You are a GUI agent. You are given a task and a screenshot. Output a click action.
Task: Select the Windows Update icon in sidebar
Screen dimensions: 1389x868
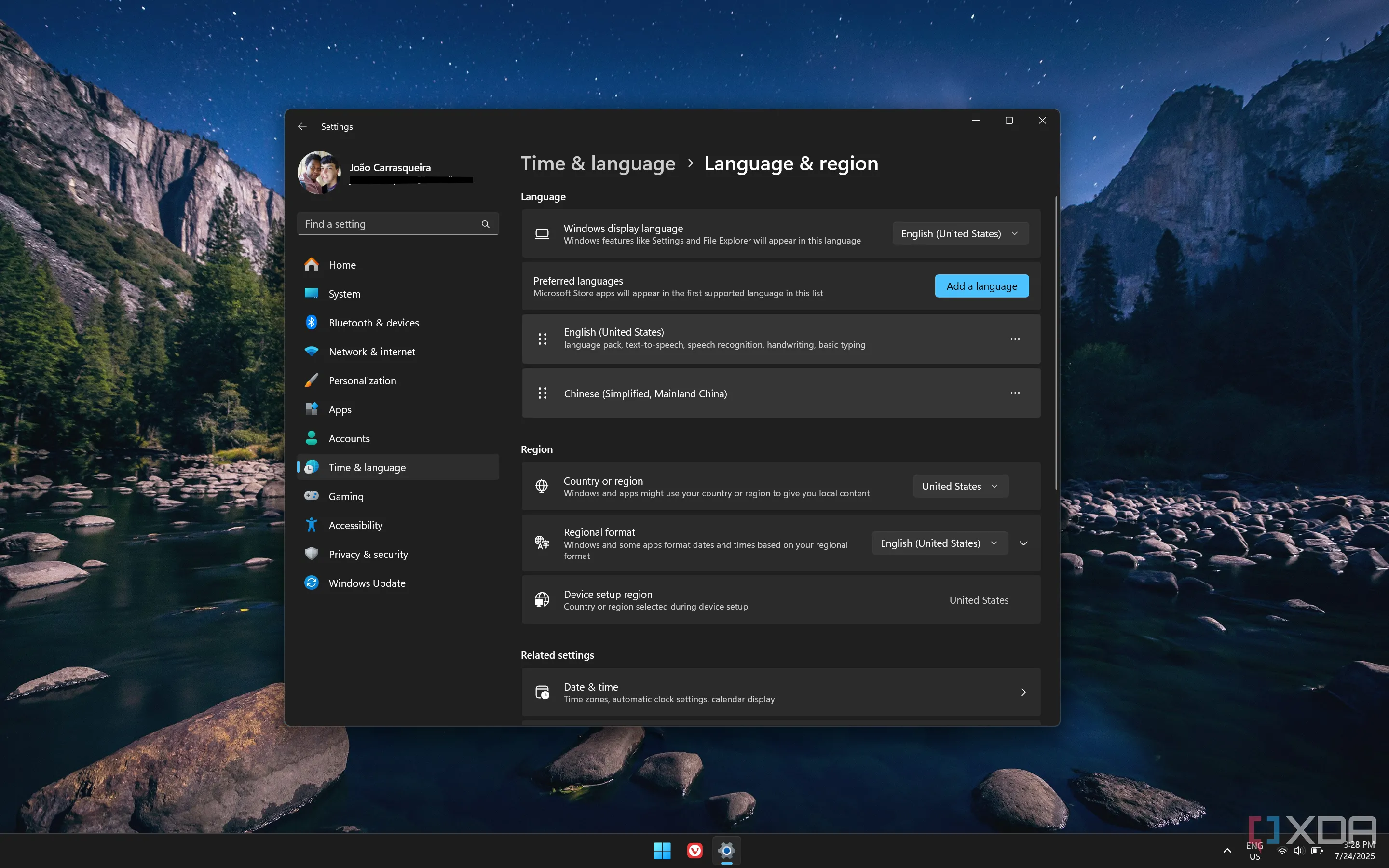point(311,582)
